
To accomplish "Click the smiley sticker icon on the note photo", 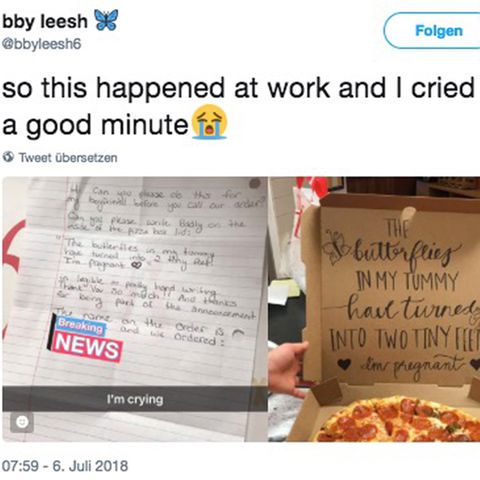I will (22, 422).
